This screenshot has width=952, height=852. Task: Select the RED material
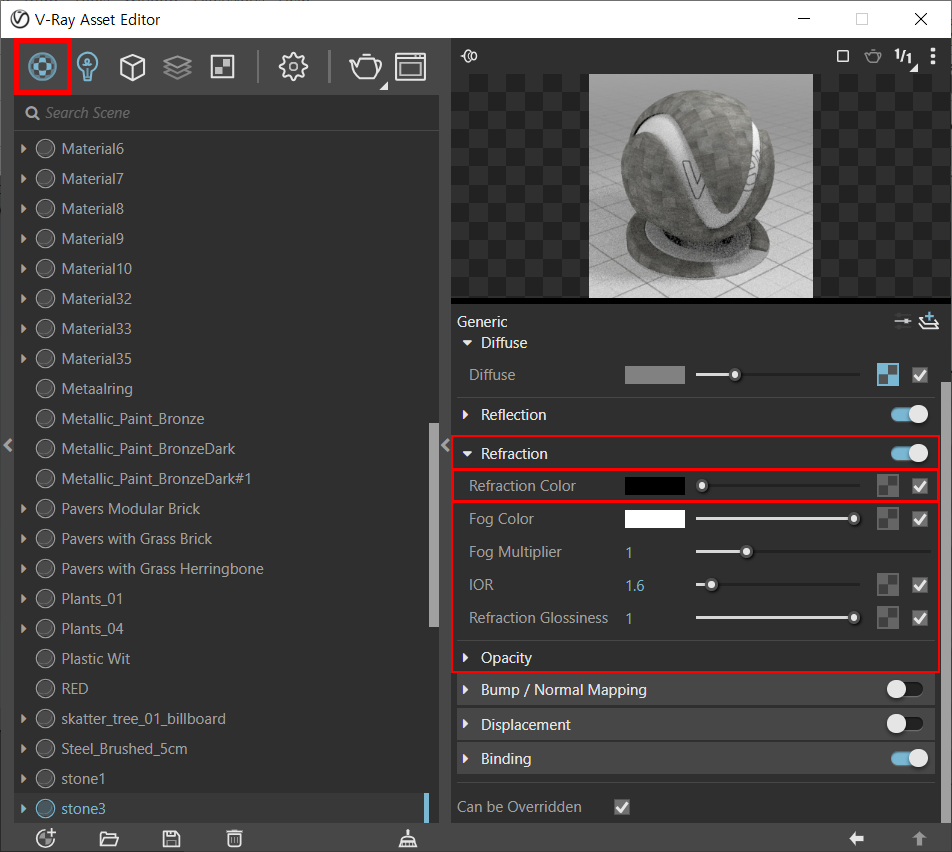point(75,689)
